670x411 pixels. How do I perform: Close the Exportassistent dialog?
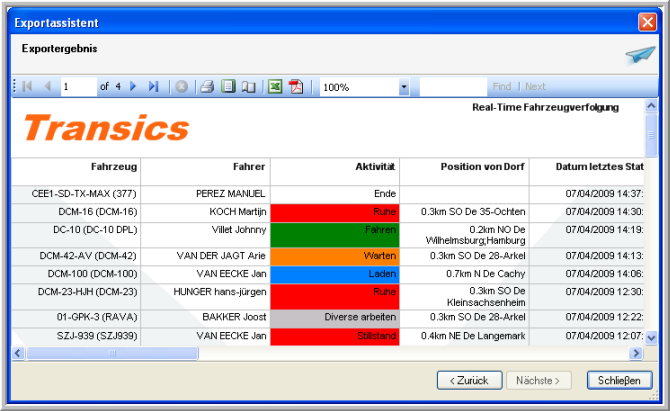coord(647,22)
